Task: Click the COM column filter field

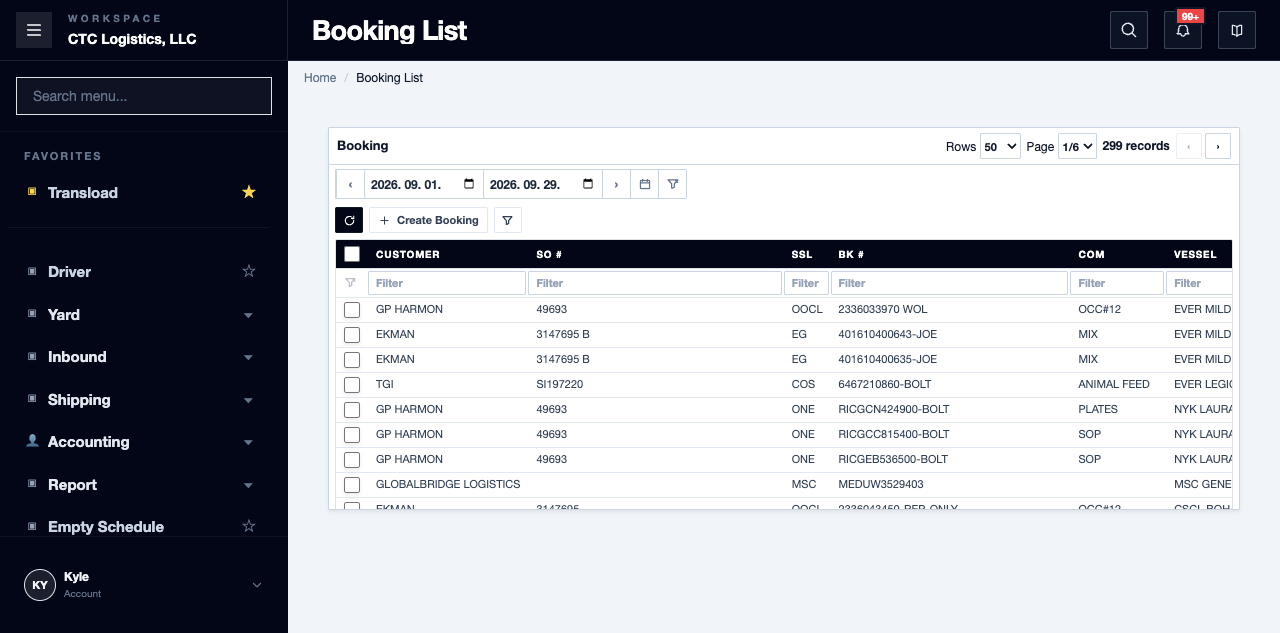Action: [x=1117, y=283]
